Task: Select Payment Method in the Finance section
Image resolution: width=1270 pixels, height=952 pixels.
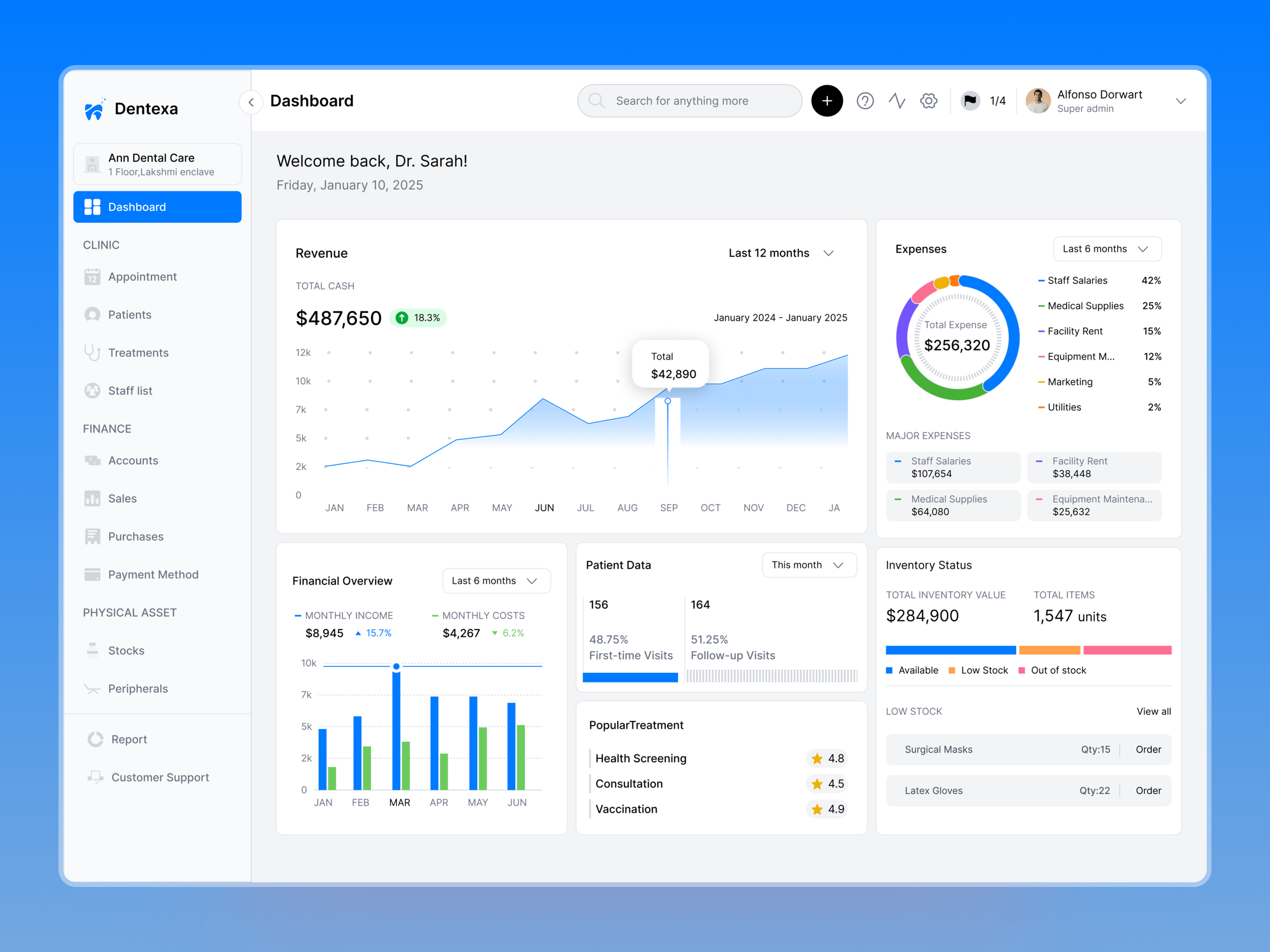Action: point(153,574)
